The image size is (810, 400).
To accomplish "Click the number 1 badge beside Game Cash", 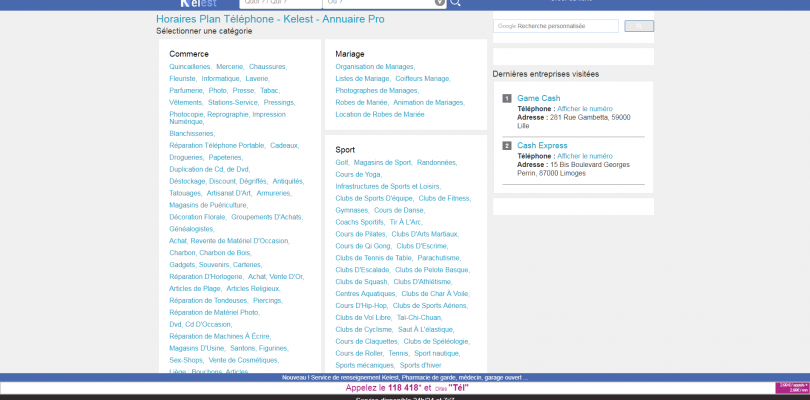I will pyautogui.click(x=507, y=98).
